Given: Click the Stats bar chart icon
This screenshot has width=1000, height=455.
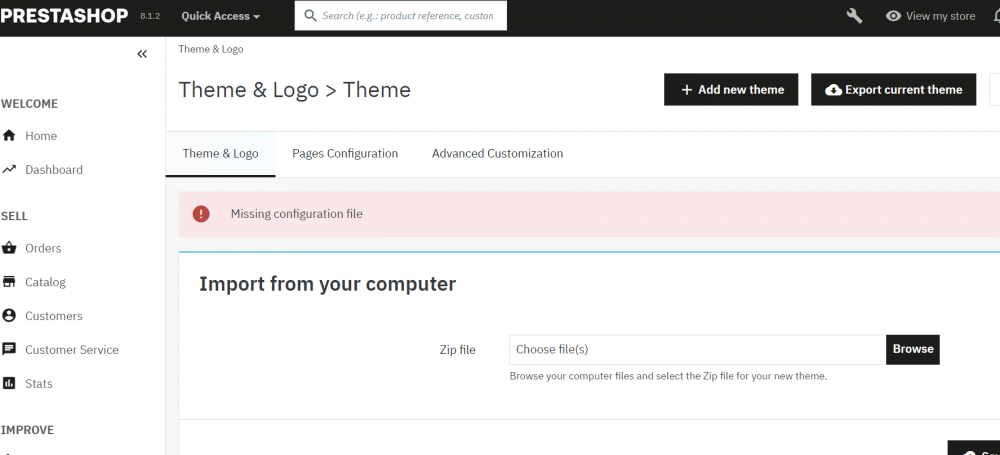Looking at the screenshot, I should [x=9, y=383].
